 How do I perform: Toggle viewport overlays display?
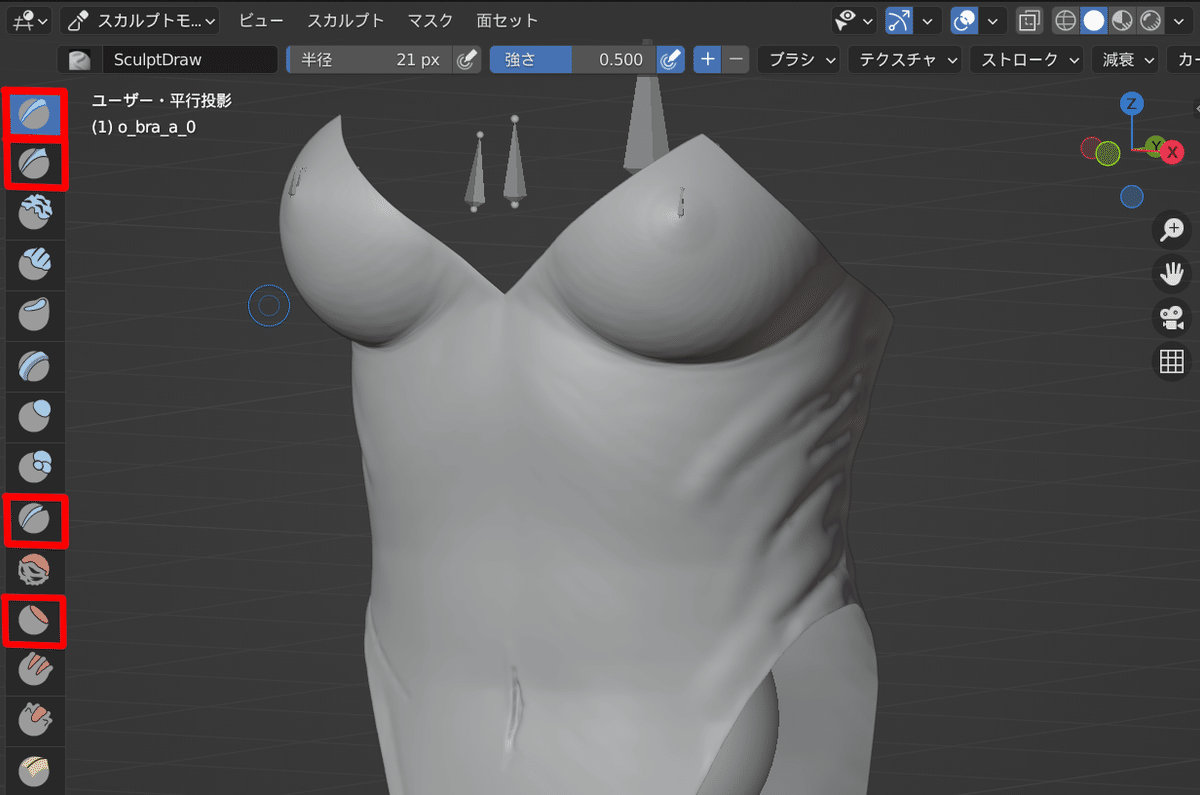pos(965,20)
